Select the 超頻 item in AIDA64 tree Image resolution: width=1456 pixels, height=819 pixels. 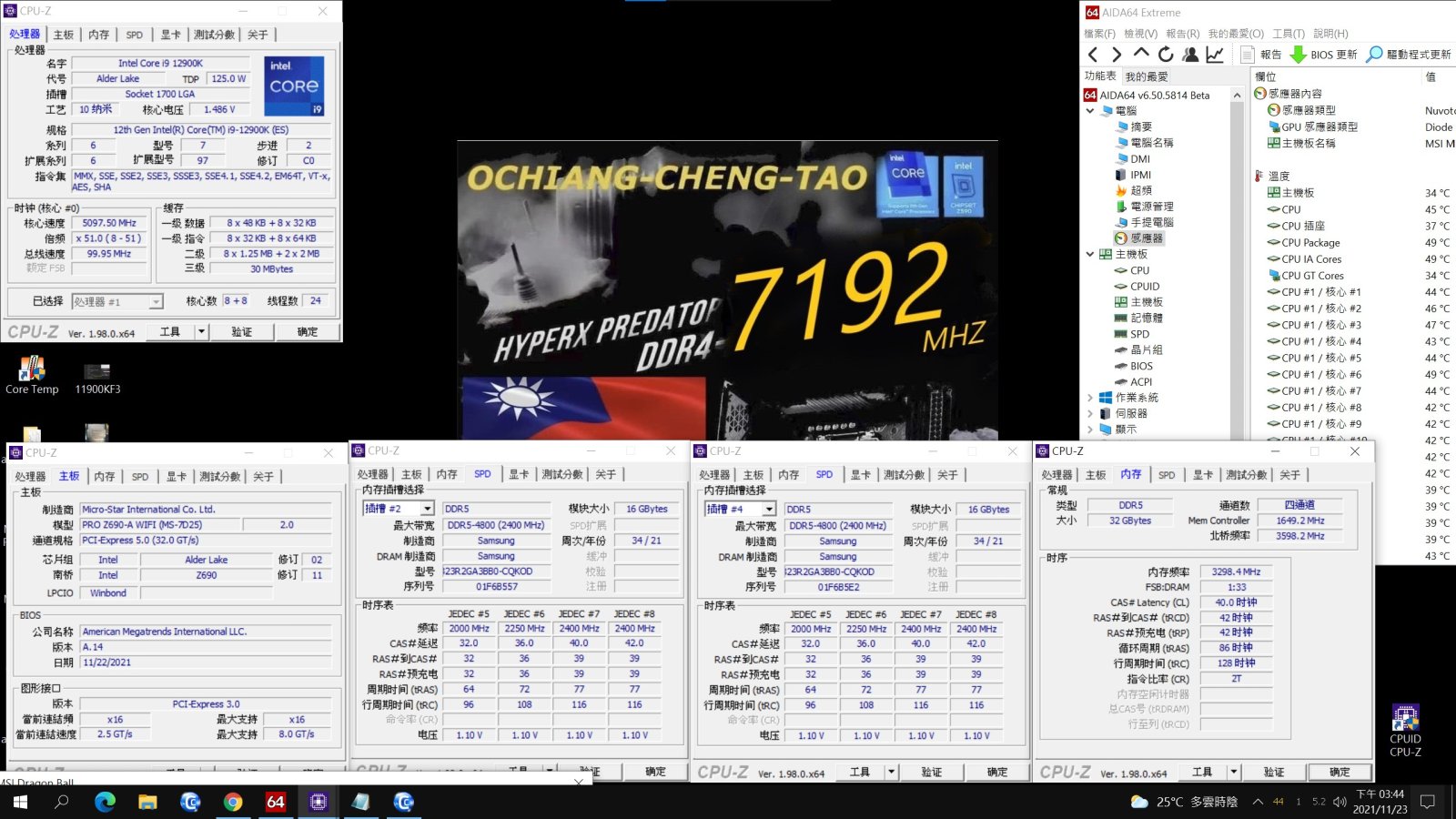1140,190
